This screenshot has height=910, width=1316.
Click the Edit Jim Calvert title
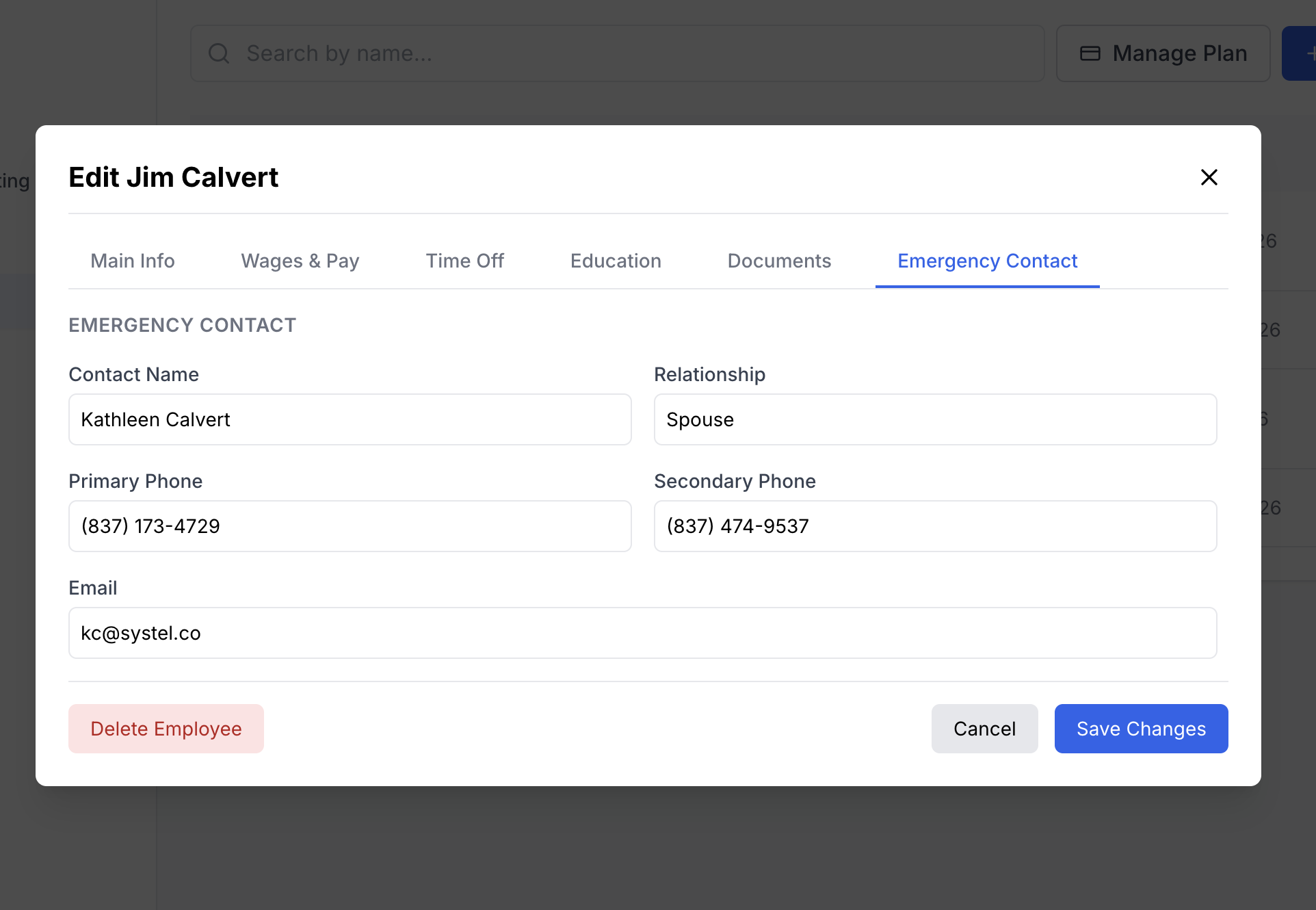click(x=174, y=177)
